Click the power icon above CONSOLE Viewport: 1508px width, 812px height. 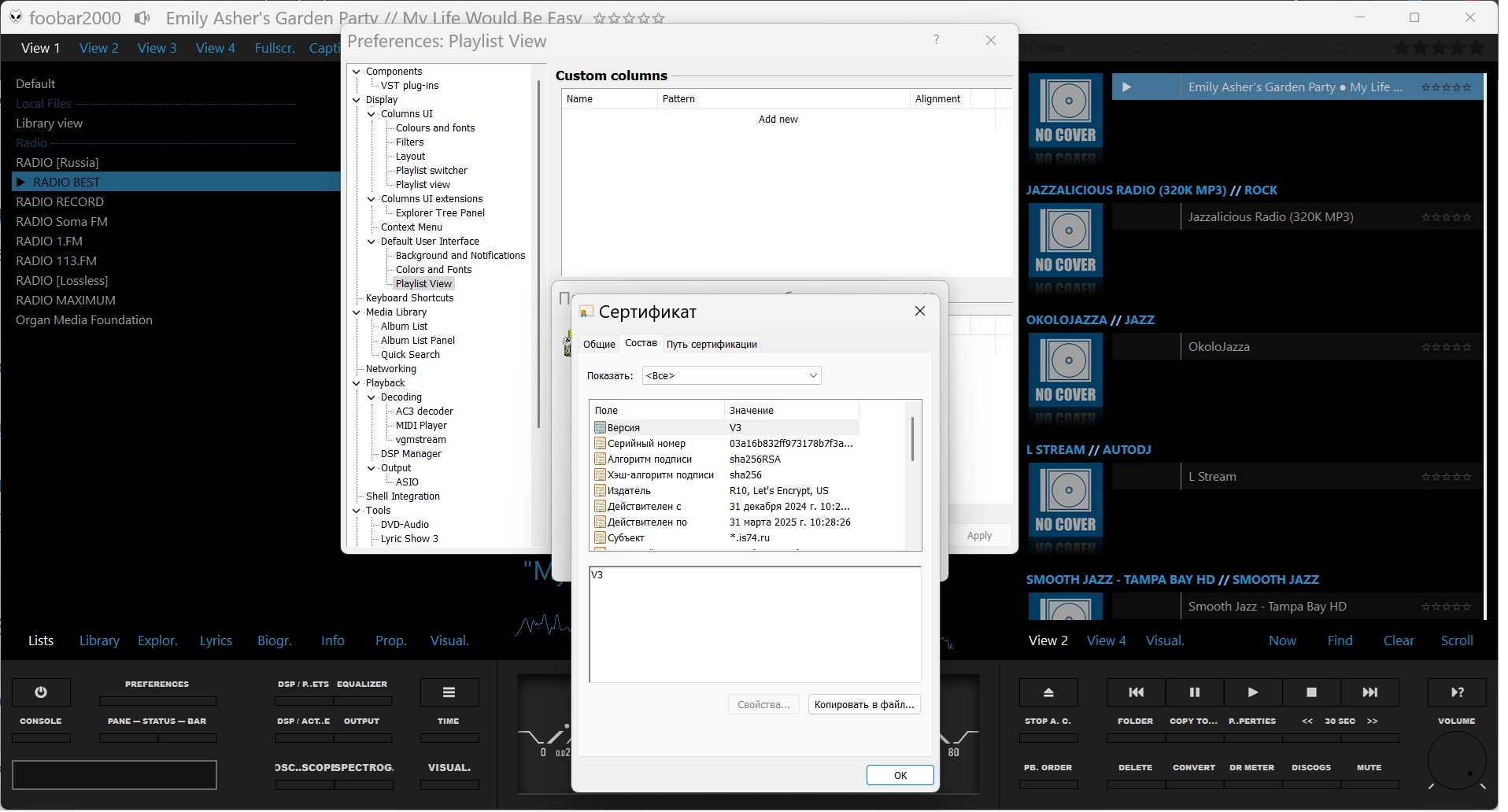[41, 693]
